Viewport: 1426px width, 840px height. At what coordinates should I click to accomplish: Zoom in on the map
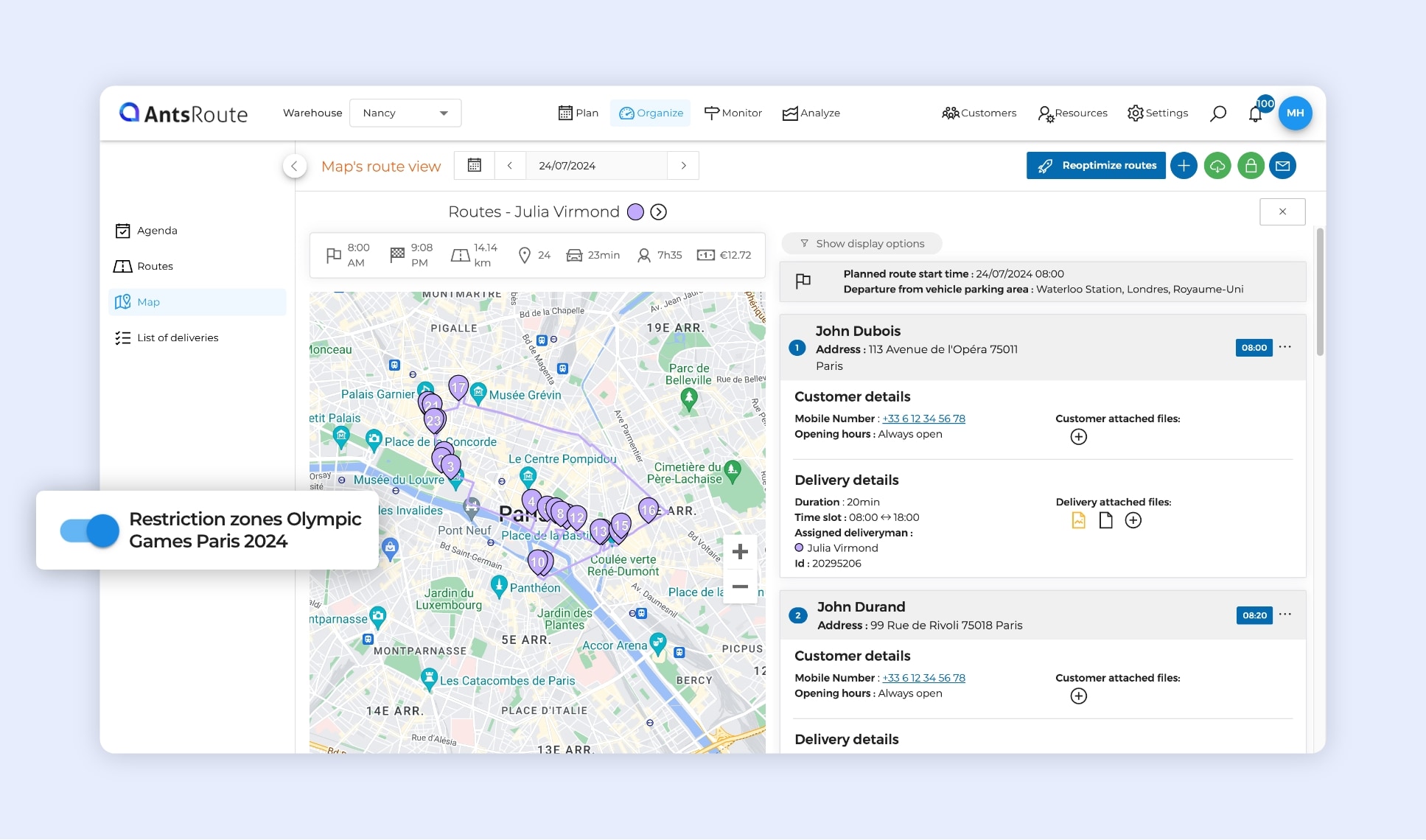click(740, 552)
